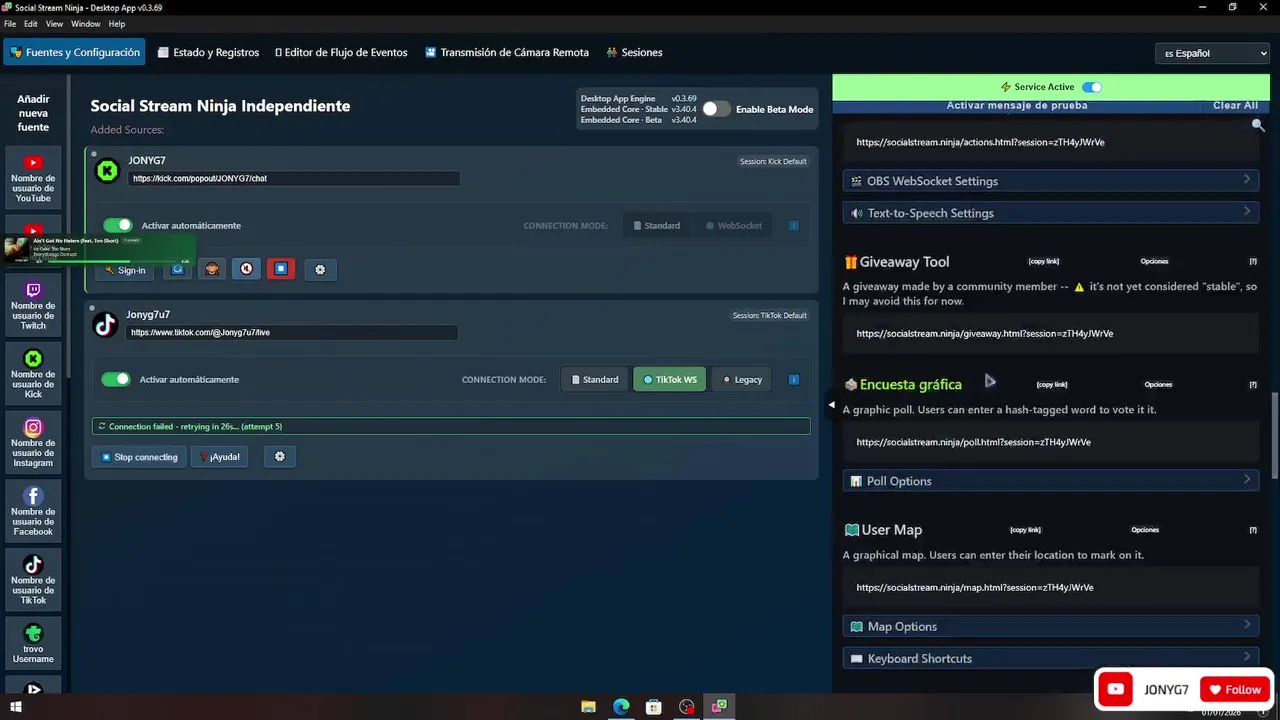Select TikTok WS connection mode
This screenshot has height=720, width=1280.
(x=670, y=380)
